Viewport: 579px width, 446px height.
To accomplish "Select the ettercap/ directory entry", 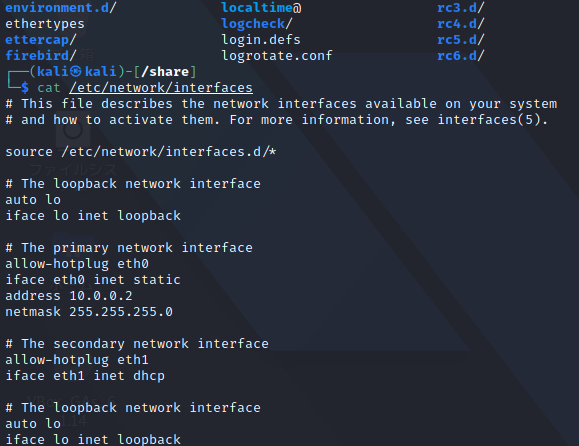I will pyautogui.click(x=41, y=40).
